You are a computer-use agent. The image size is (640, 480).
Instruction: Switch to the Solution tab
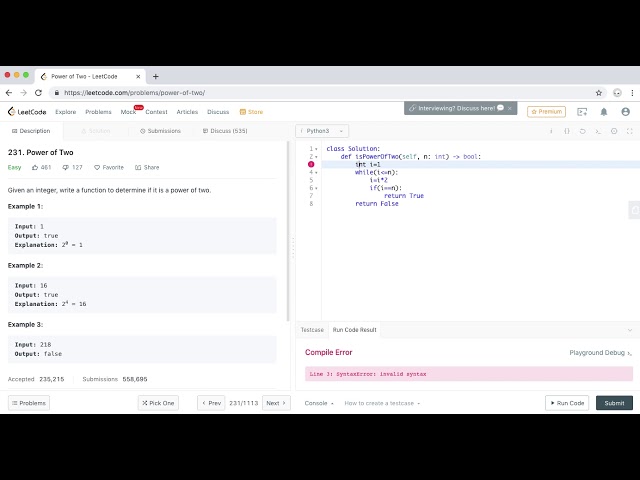click(x=96, y=131)
